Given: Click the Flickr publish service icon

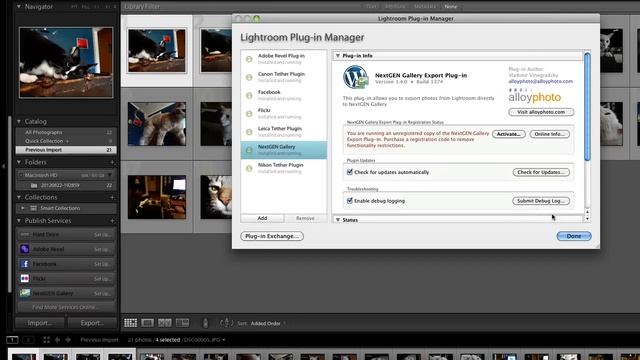Looking at the screenshot, I should 24,278.
